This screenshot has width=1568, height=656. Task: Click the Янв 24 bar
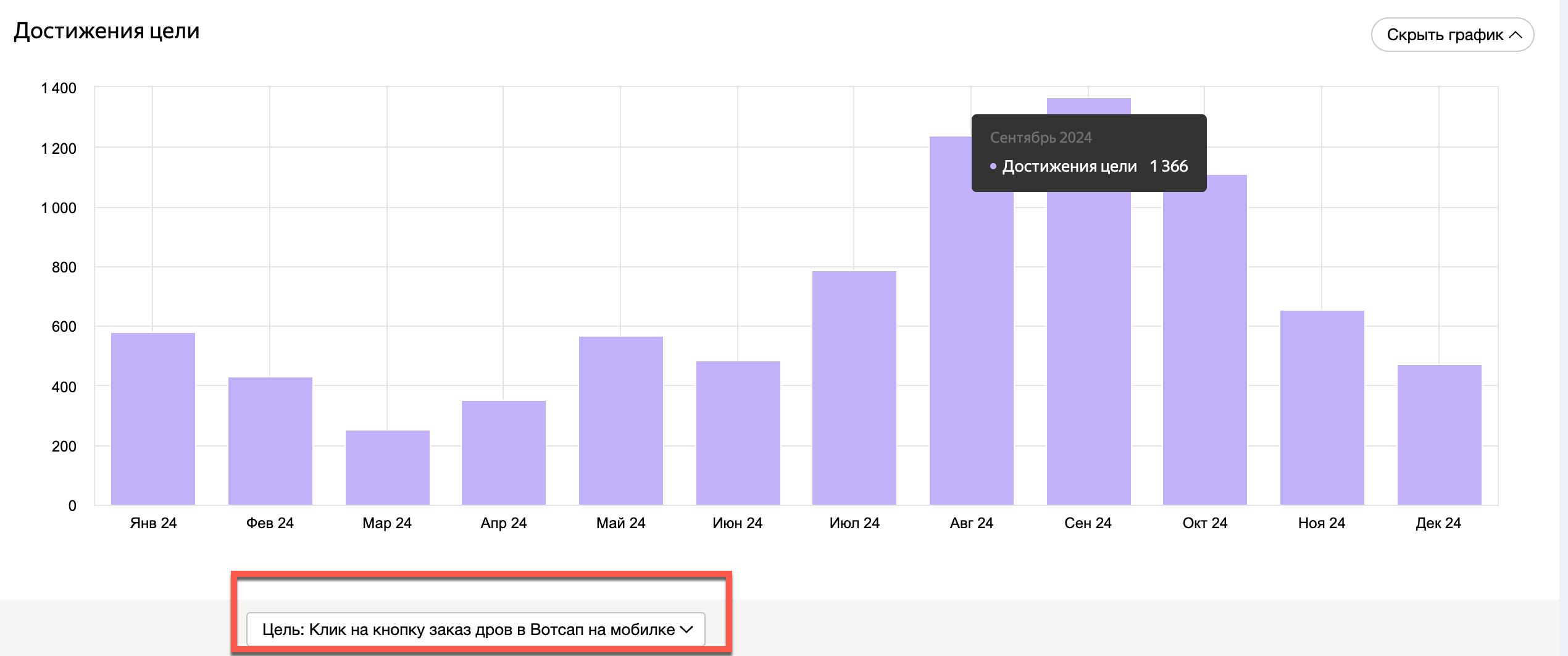pyautogui.click(x=153, y=419)
